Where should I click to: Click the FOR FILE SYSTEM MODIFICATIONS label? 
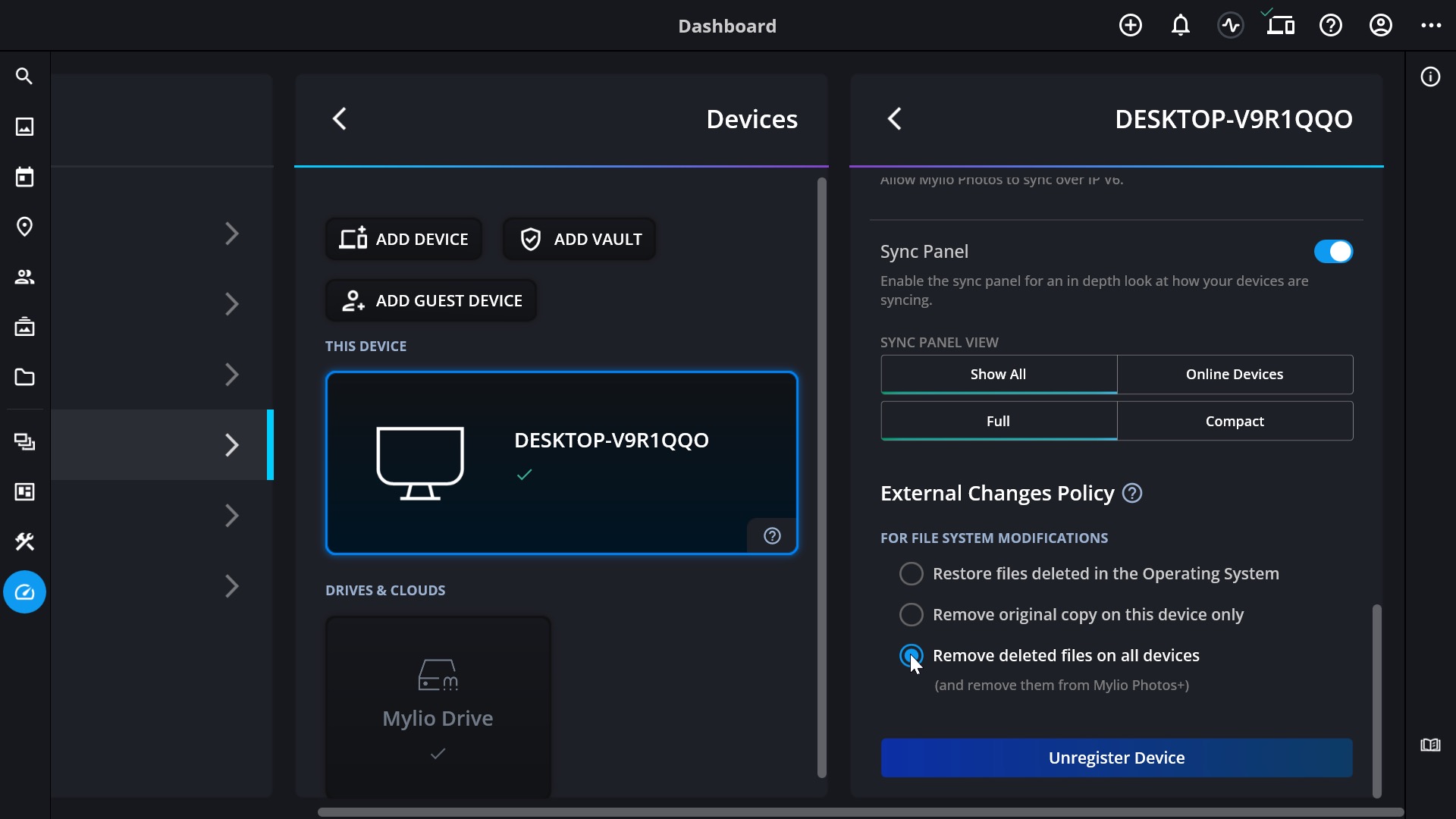994,538
